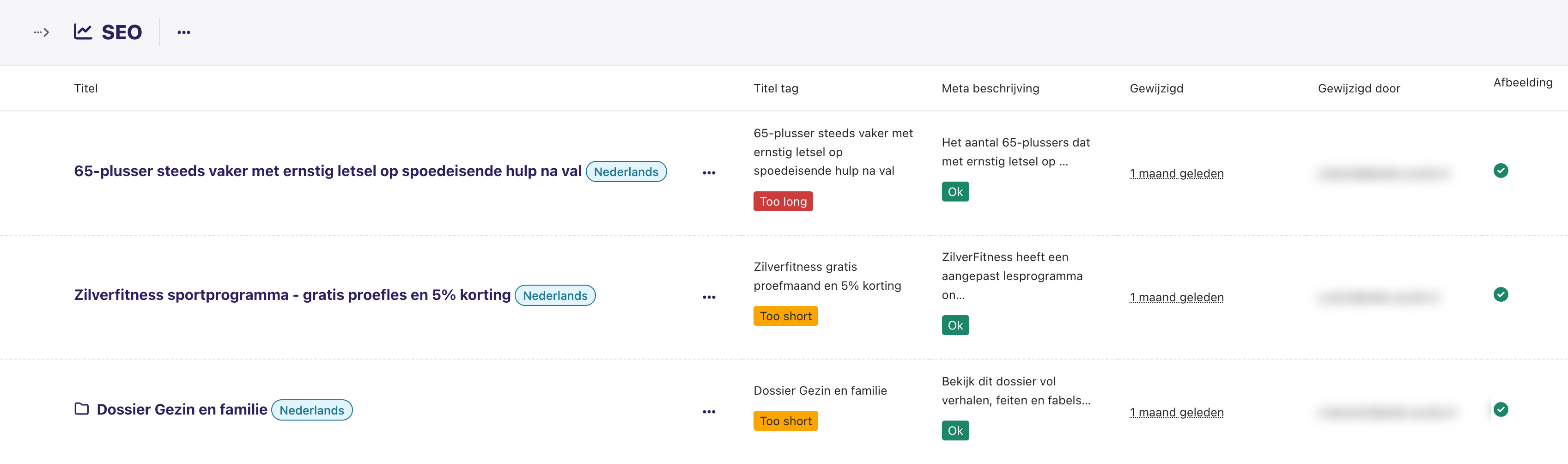Click the Nederlands badge on Dossier Gezin row
1568x464 pixels.
(312, 410)
